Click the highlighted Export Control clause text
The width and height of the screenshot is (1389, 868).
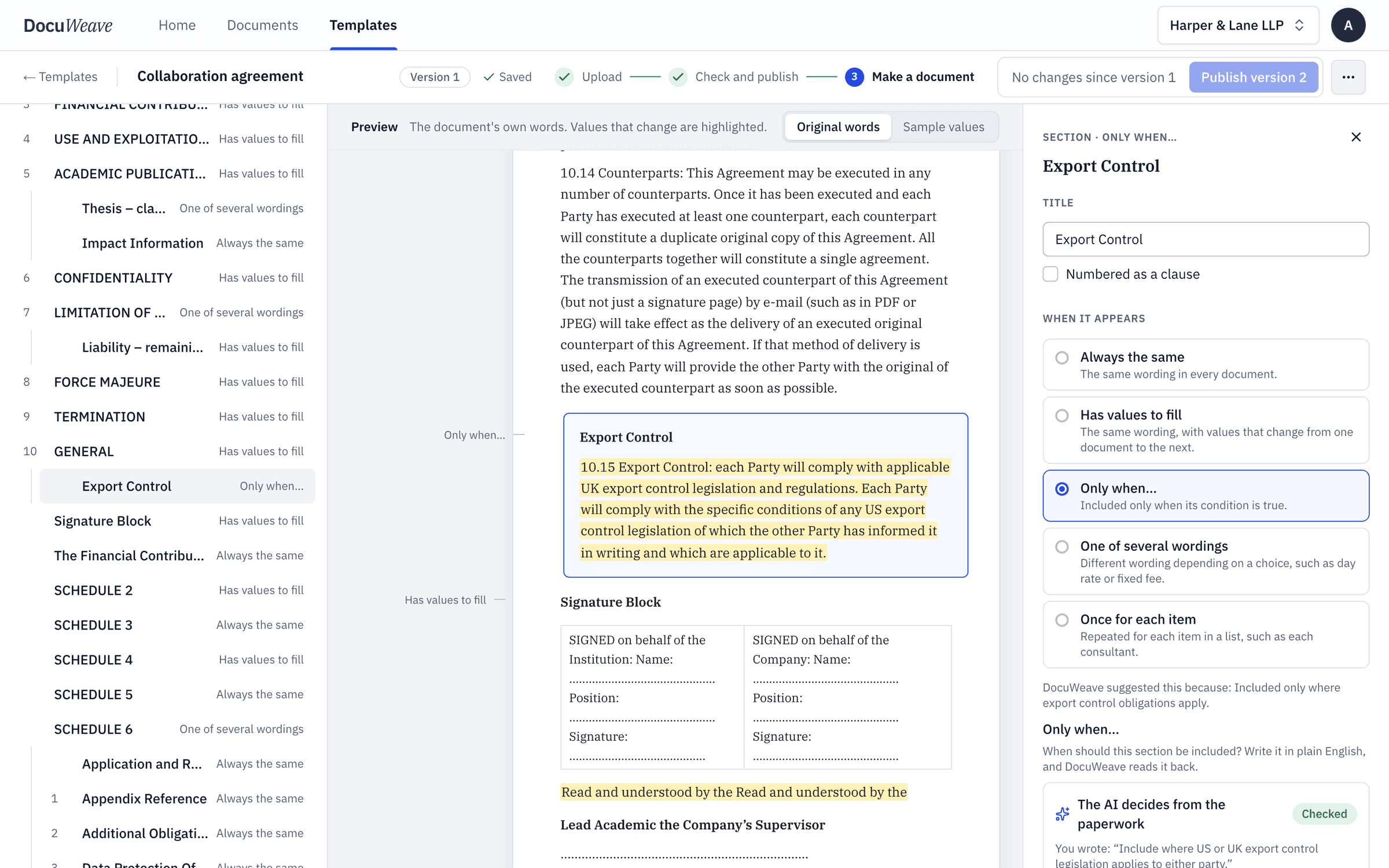pyautogui.click(x=765, y=509)
